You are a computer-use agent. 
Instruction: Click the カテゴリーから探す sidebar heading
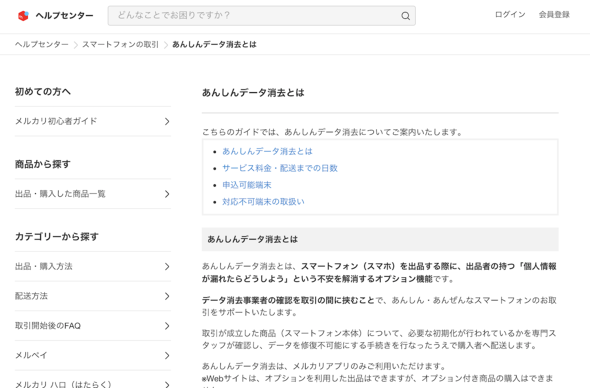pos(56,237)
